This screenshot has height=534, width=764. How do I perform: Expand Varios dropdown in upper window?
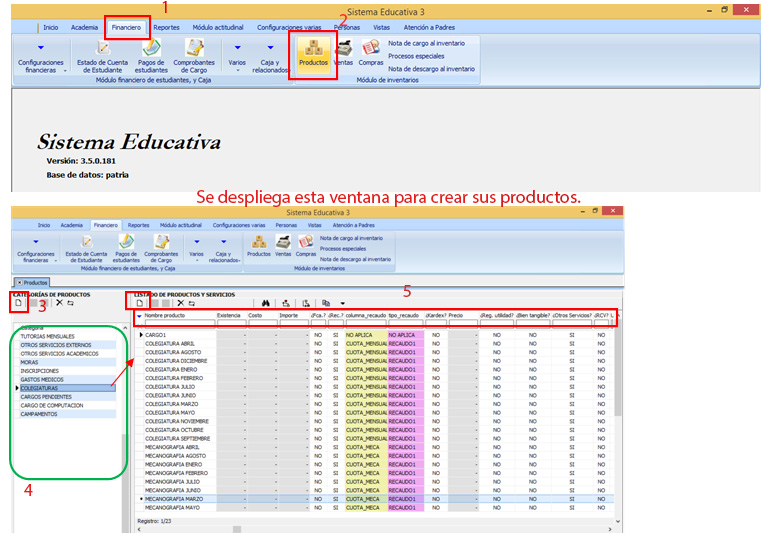[x=237, y=57]
